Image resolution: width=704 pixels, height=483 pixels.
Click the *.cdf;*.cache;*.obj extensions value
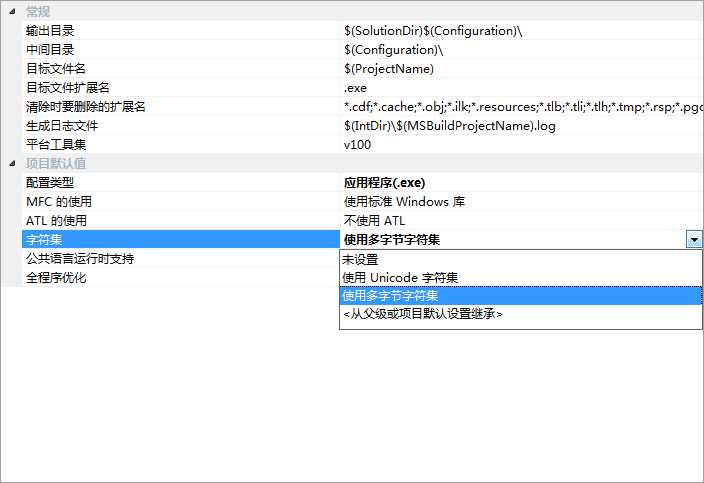522,107
